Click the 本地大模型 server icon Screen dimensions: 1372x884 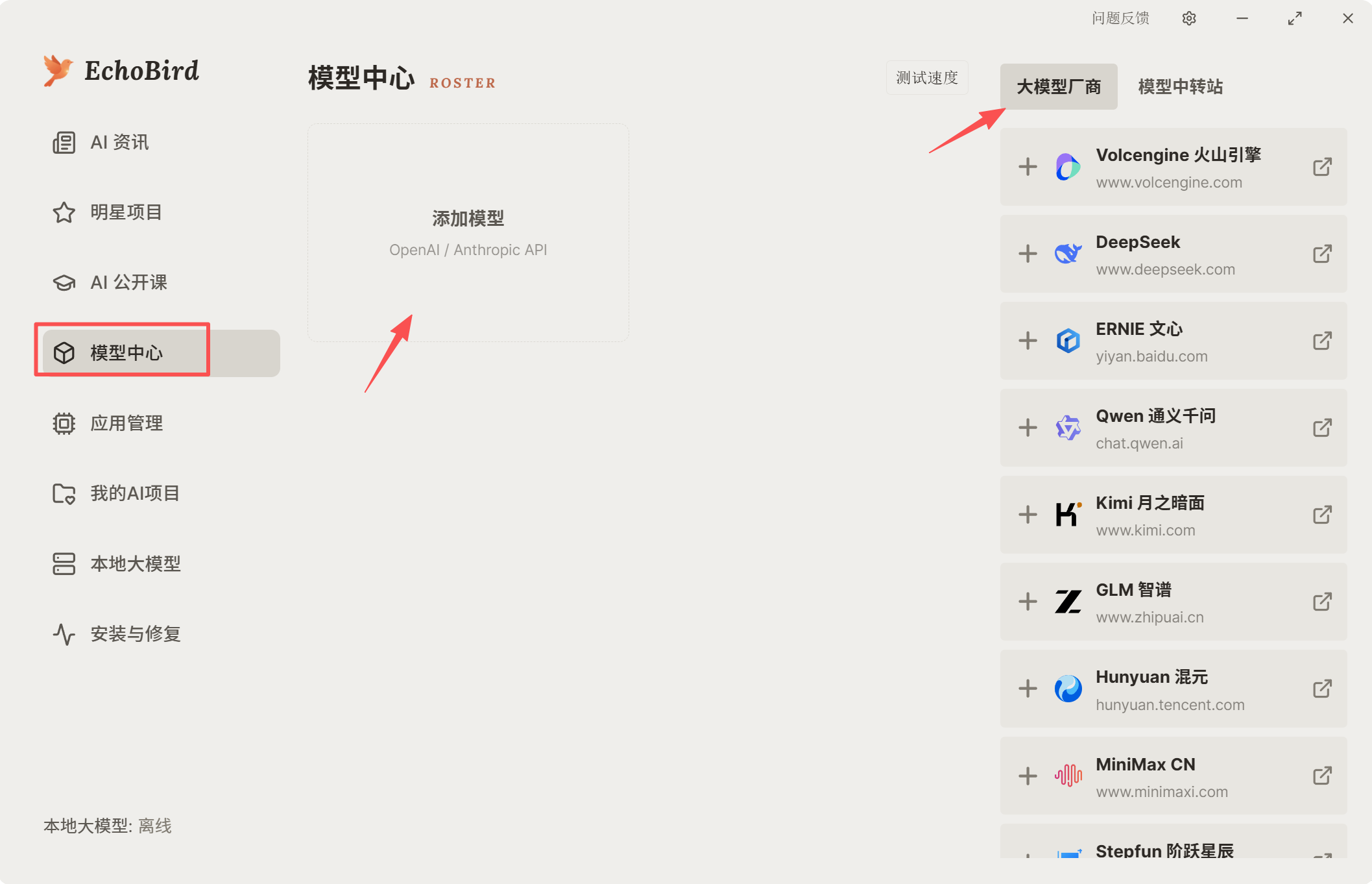[64, 563]
